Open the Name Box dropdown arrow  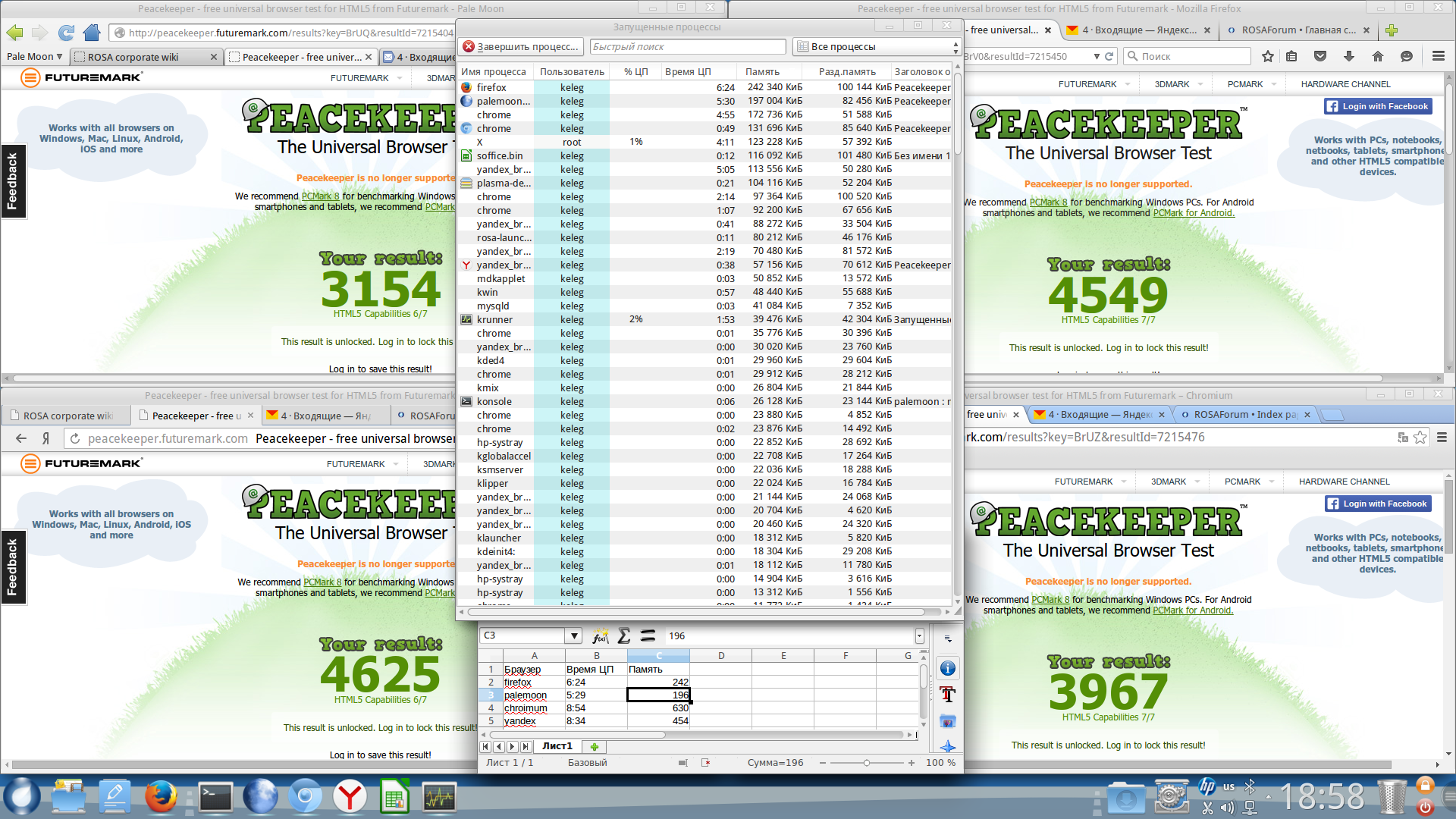point(574,636)
